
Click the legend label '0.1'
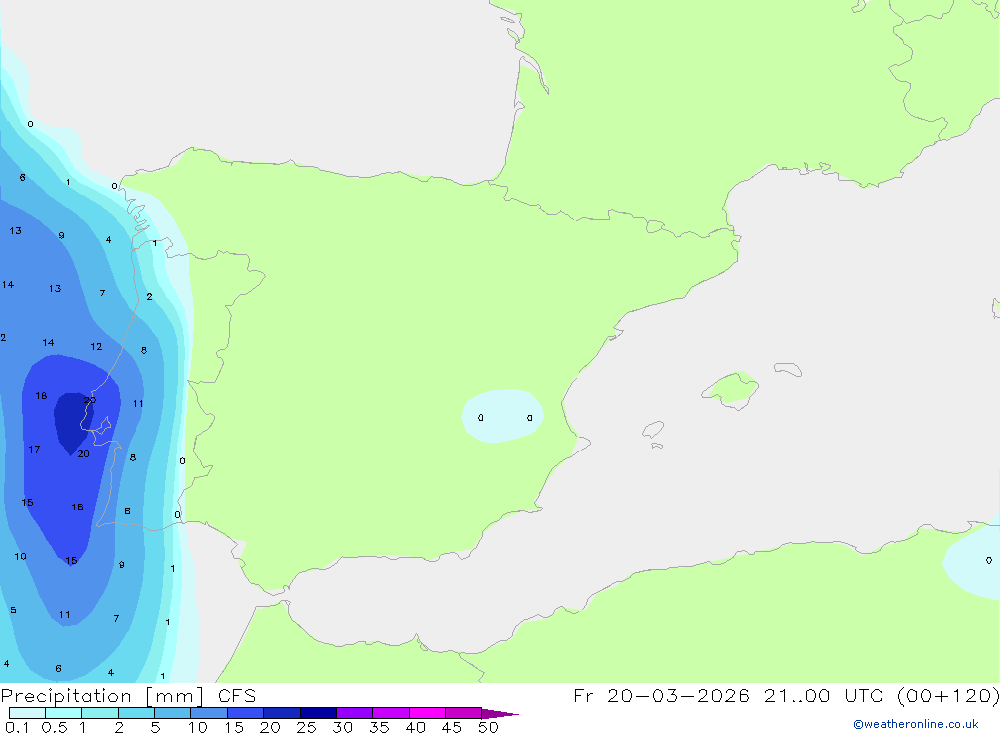point(17,727)
